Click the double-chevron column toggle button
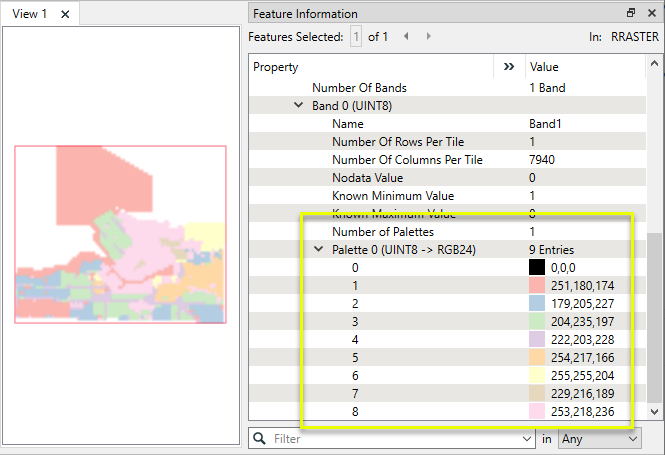Viewport: 665px width, 455px height. tap(509, 67)
